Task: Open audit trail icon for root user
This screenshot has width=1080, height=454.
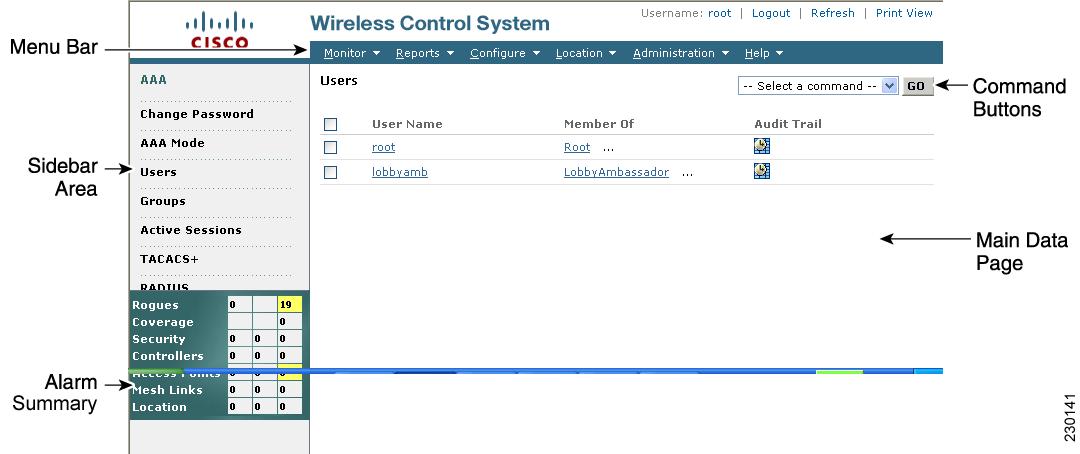Action: coord(762,146)
